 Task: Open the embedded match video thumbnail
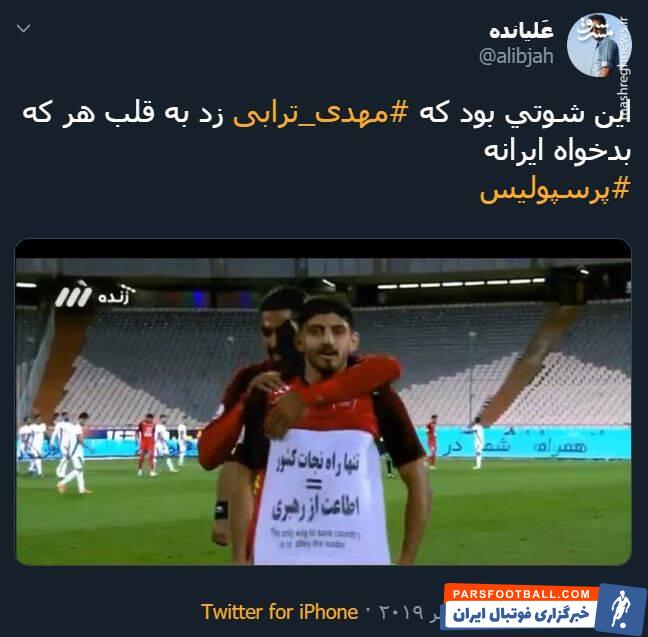[x=323, y=402]
